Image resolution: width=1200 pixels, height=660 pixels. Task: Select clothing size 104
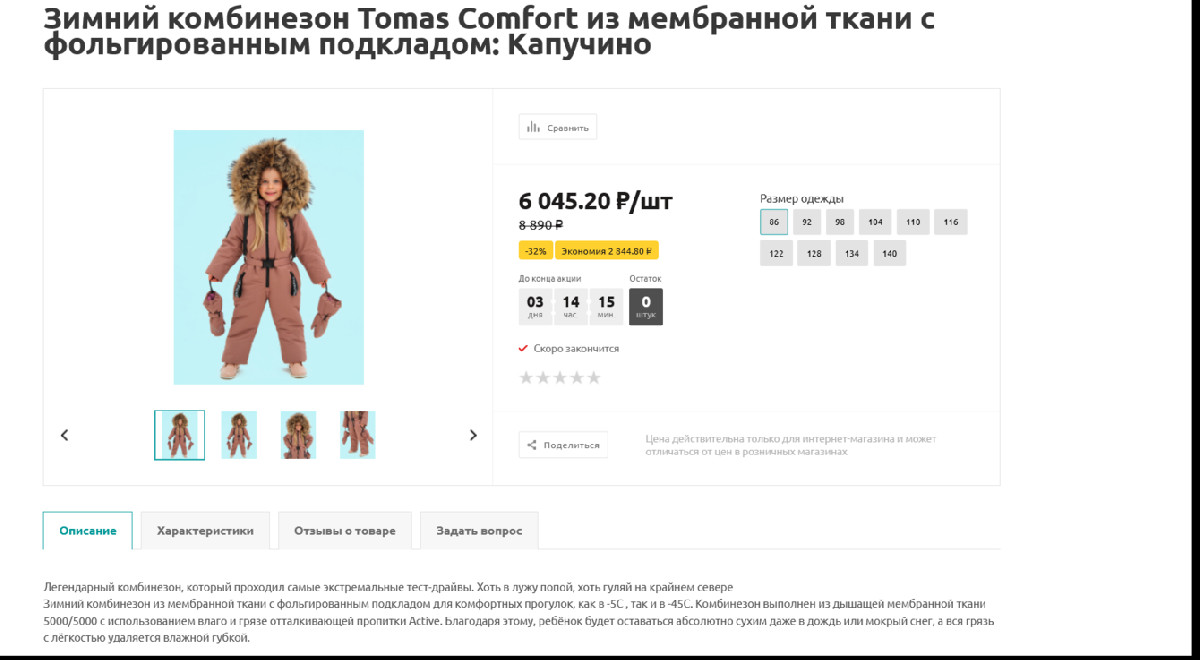875,222
